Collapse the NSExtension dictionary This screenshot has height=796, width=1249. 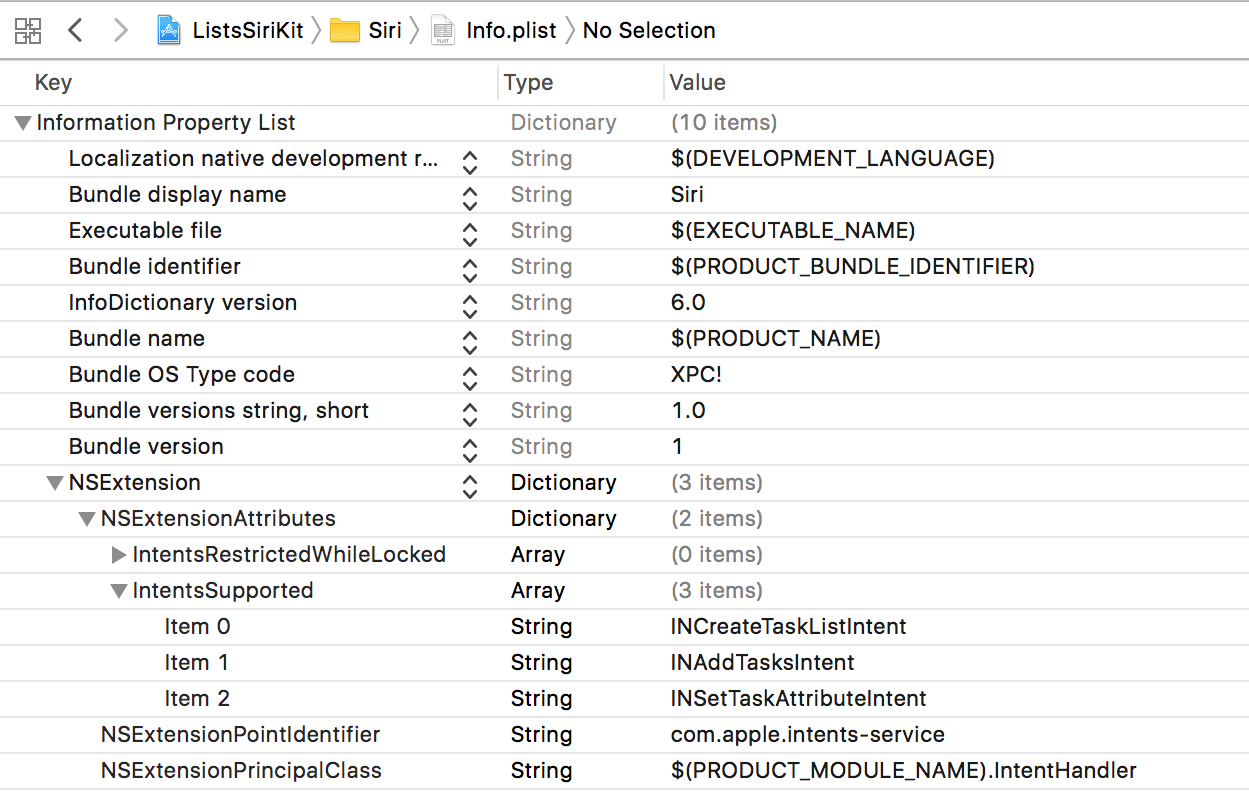pyautogui.click(x=54, y=483)
